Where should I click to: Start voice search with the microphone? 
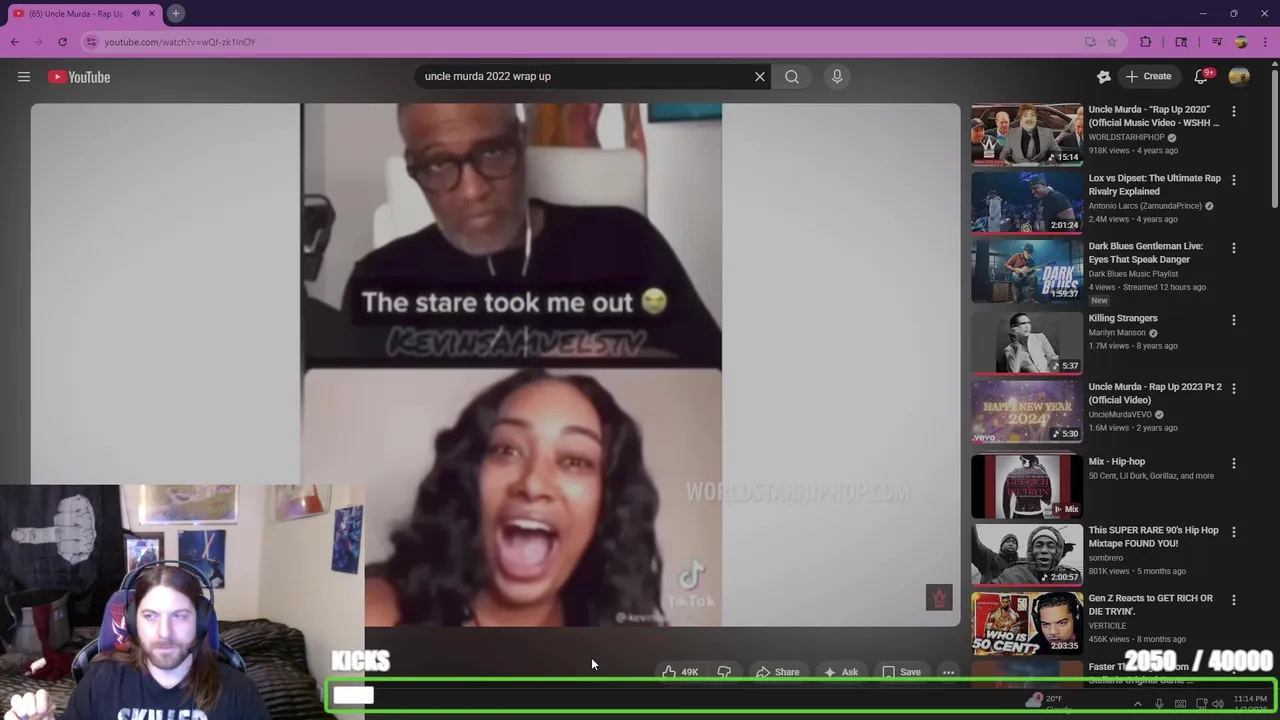[x=837, y=76]
